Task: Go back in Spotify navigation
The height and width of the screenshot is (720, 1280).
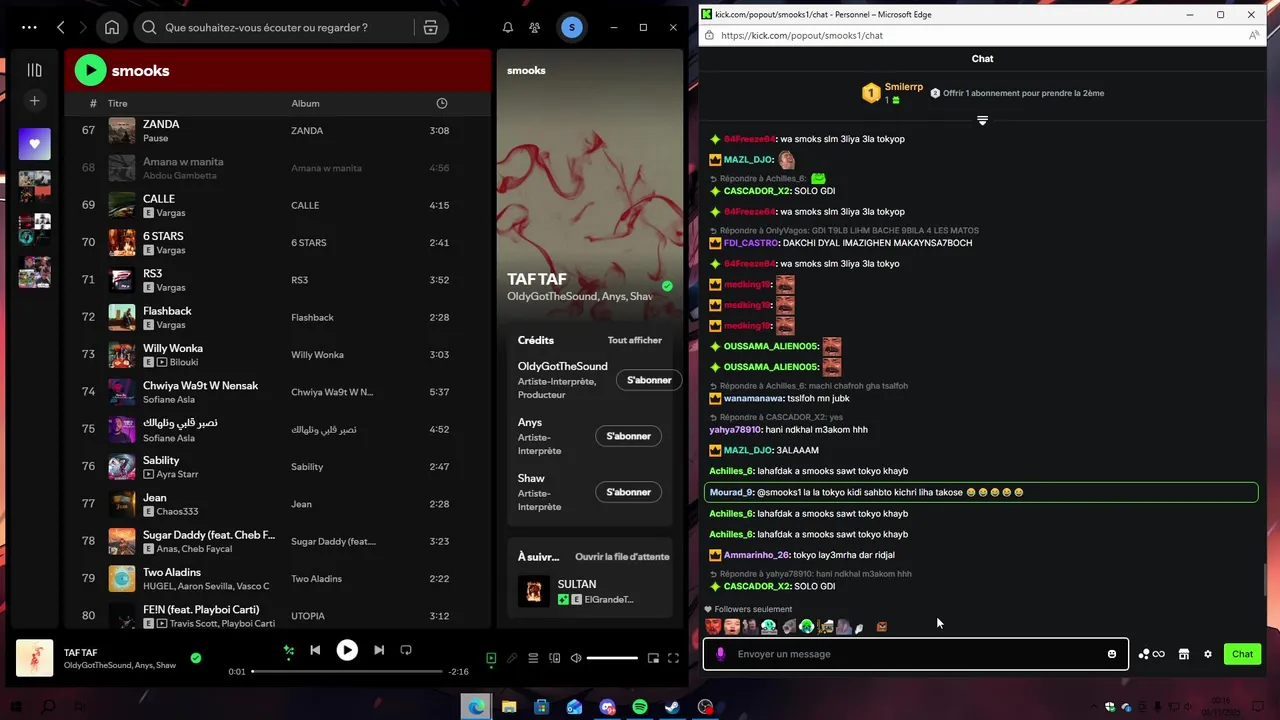Action: coord(61,28)
